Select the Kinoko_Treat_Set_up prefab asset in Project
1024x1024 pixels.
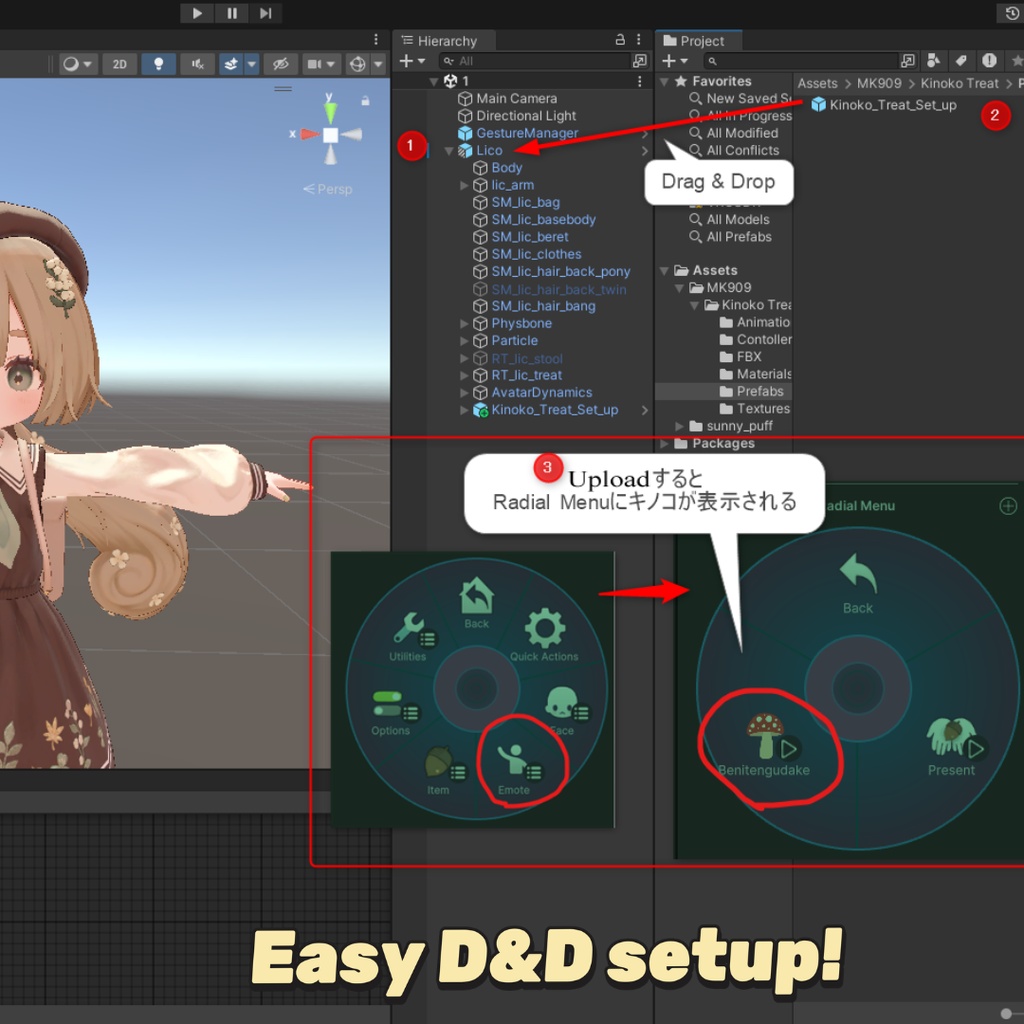(884, 104)
